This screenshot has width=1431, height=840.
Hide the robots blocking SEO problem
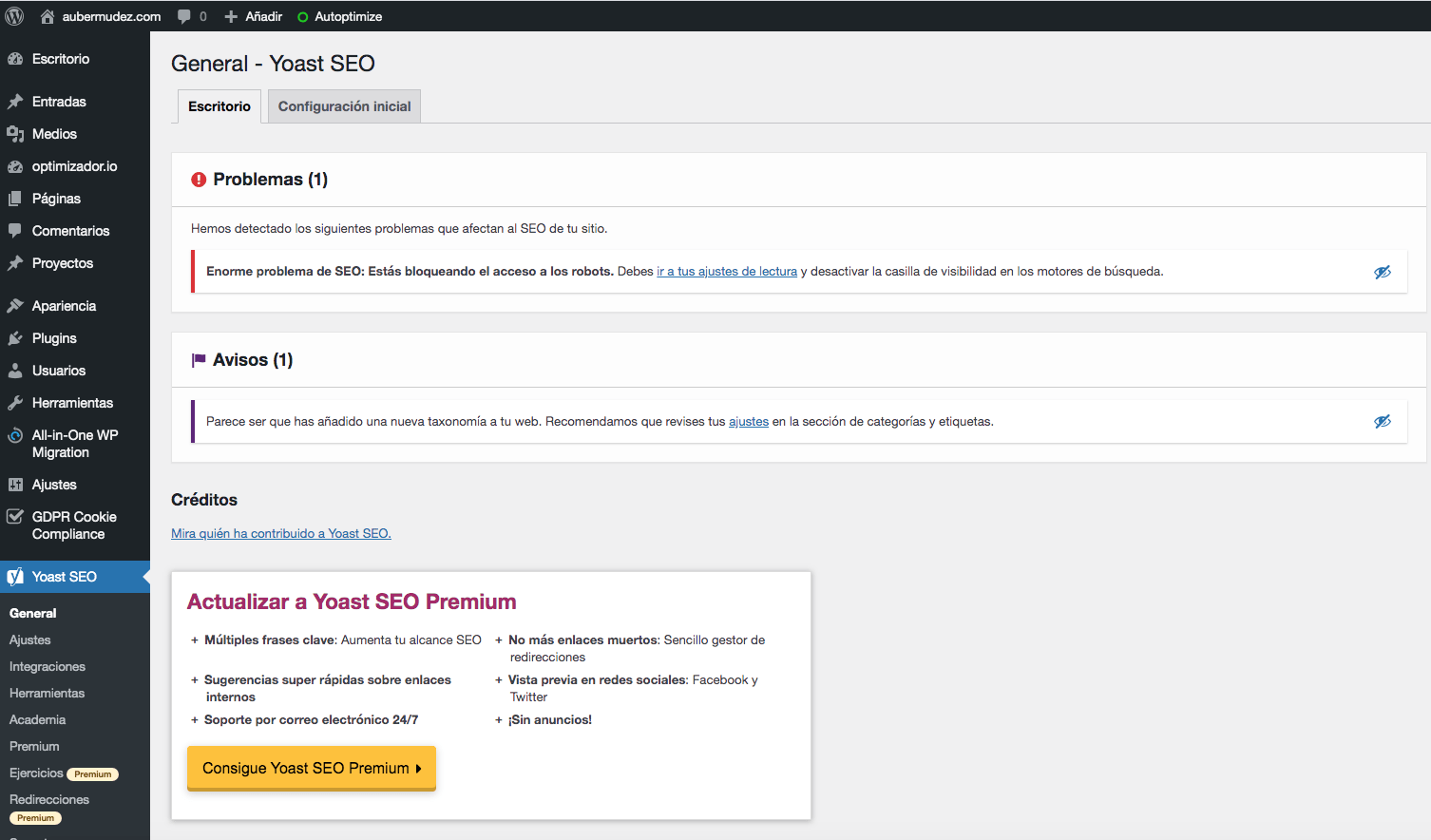tap(1383, 272)
